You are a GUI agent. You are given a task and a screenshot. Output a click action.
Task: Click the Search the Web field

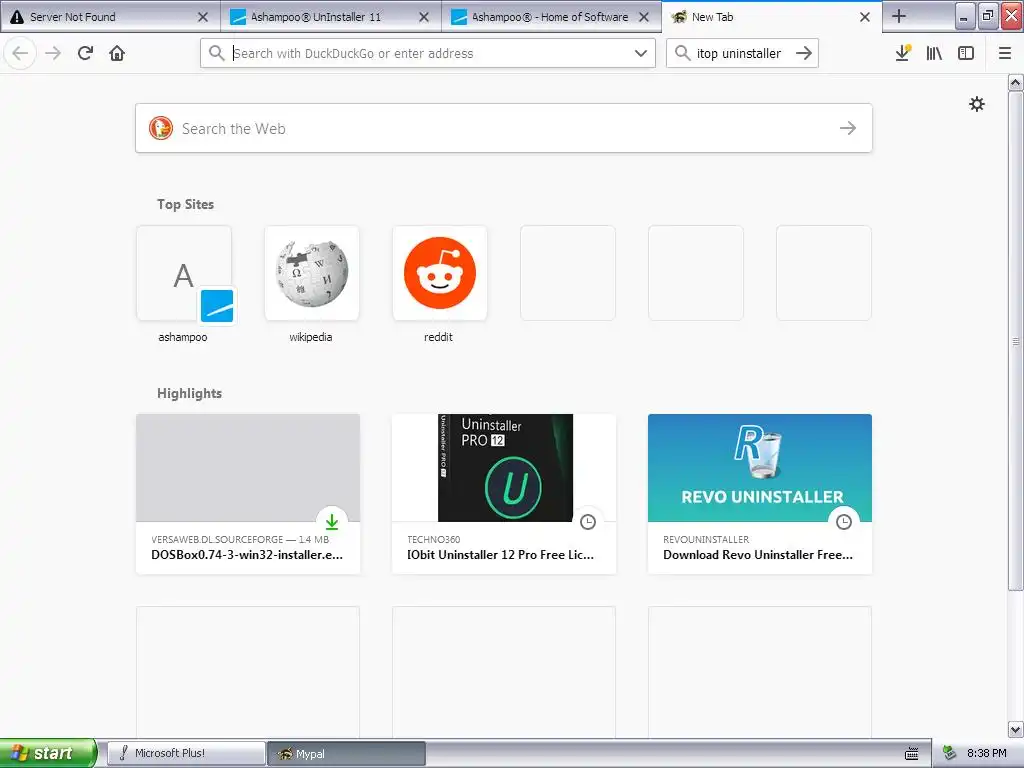pos(504,128)
